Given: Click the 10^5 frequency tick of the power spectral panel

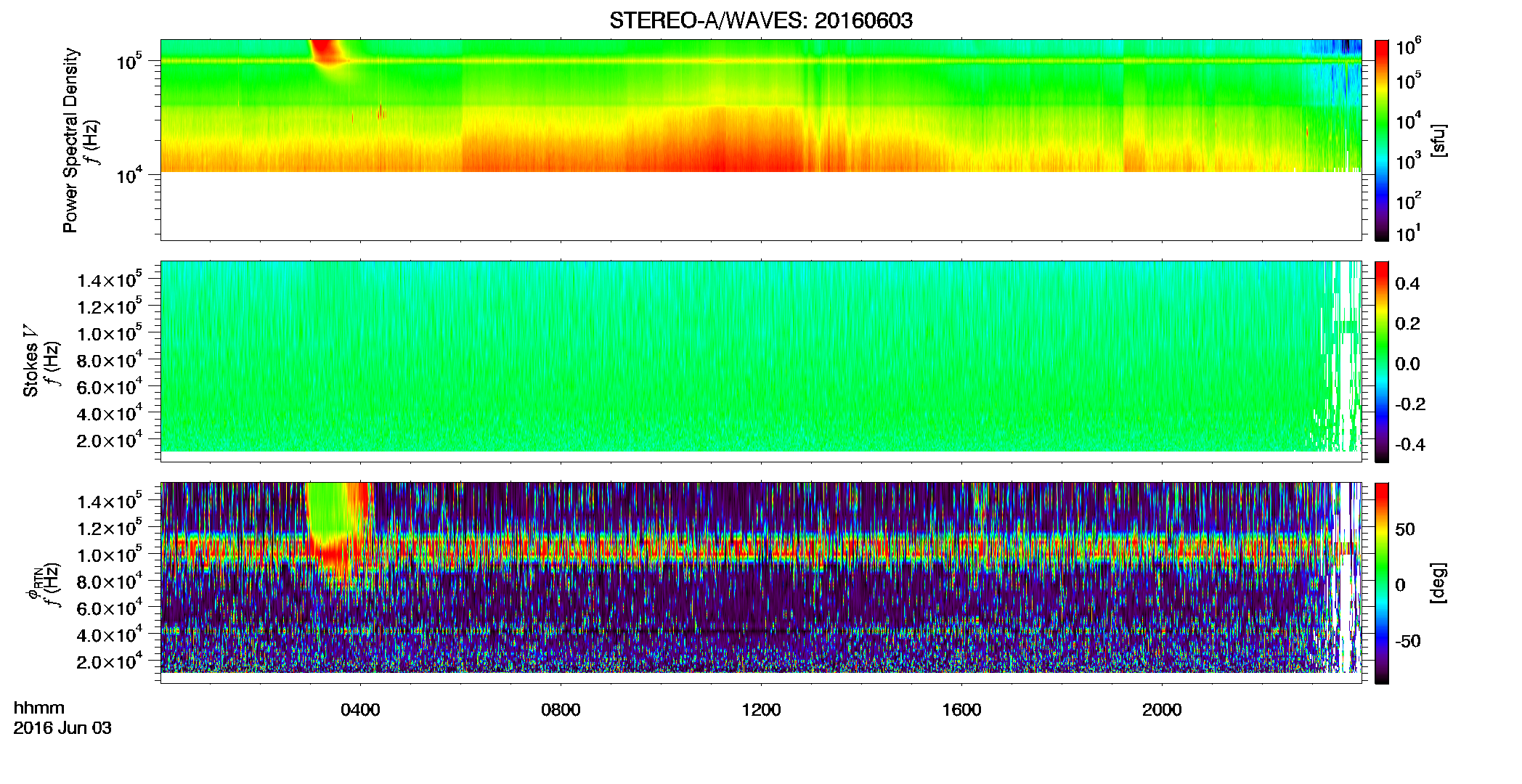Looking at the screenshot, I should (129, 61).
